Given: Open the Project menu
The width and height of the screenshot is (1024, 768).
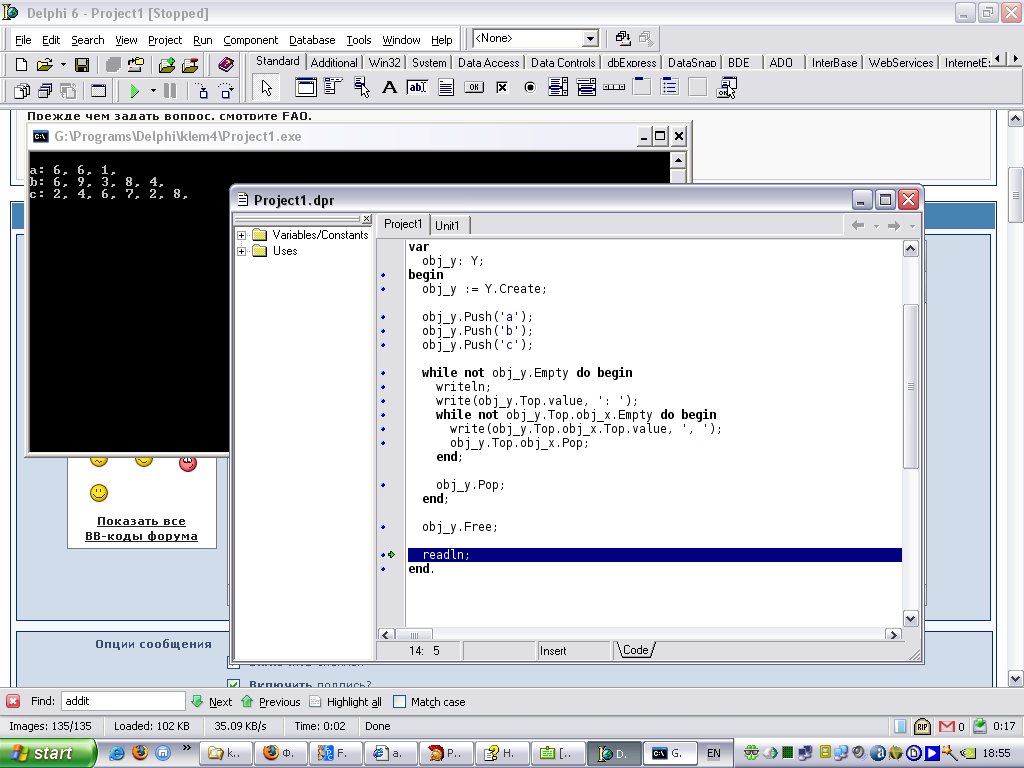Looking at the screenshot, I should pyautogui.click(x=165, y=40).
